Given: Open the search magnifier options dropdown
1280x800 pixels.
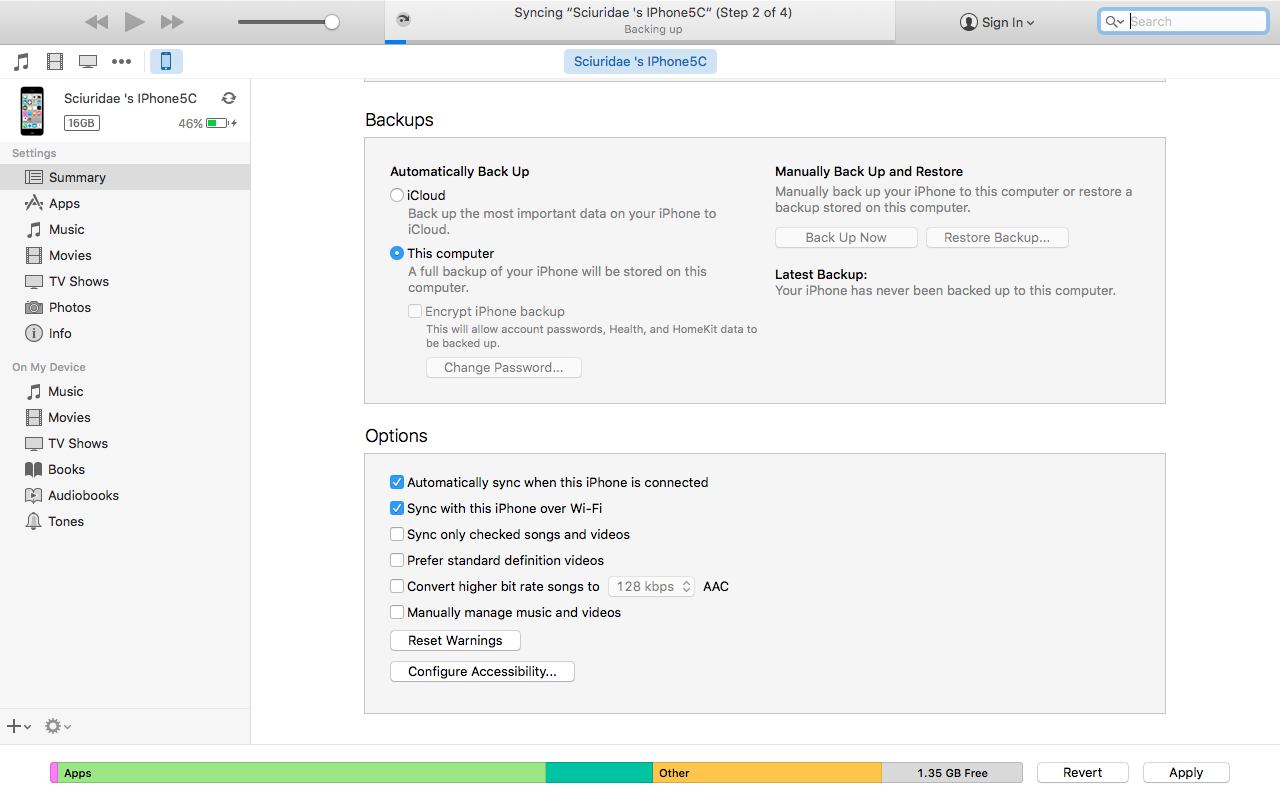Looking at the screenshot, I should click(x=1115, y=21).
